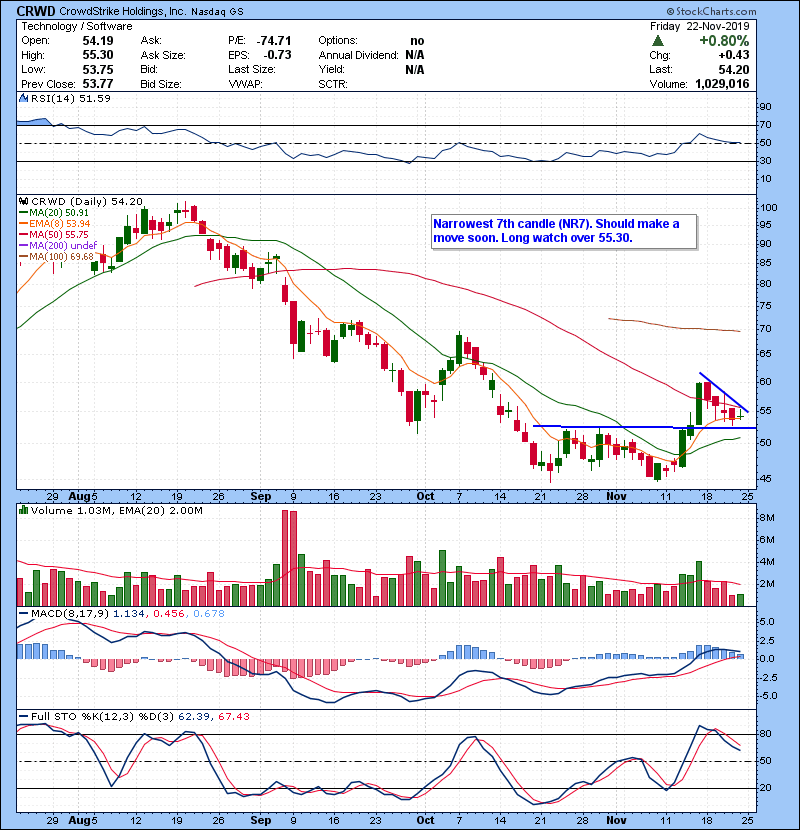
Task: Click the EPS value -0.73
Action: [277, 55]
